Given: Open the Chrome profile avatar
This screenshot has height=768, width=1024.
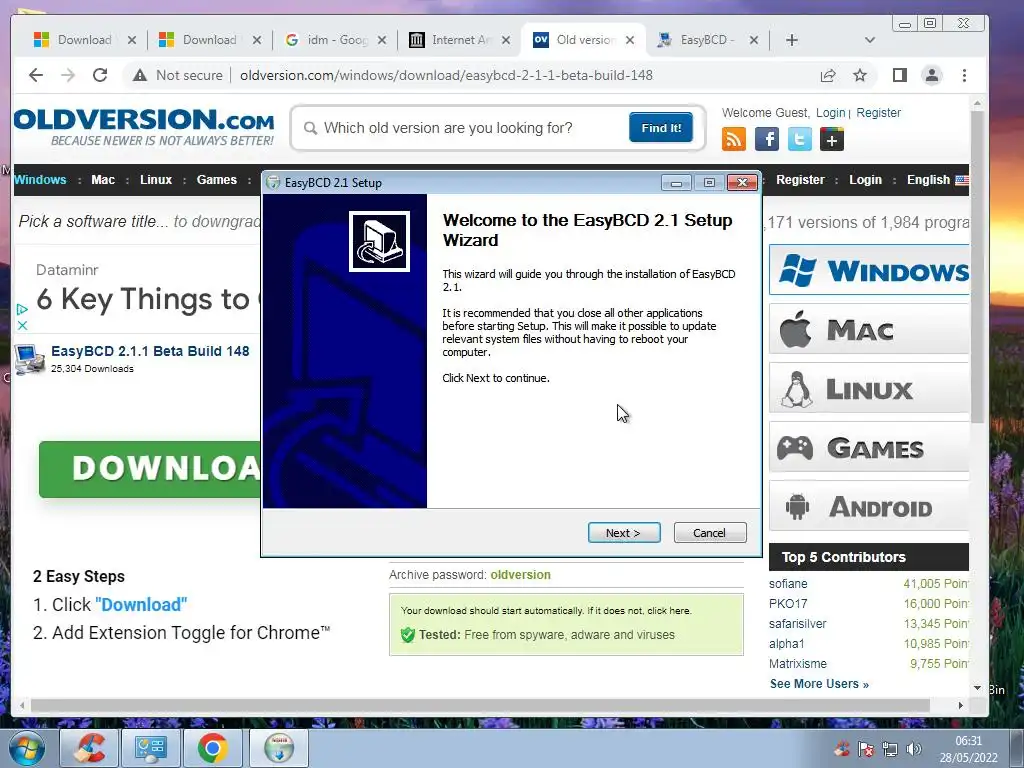Looking at the screenshot, I should [x=932, y=76].
